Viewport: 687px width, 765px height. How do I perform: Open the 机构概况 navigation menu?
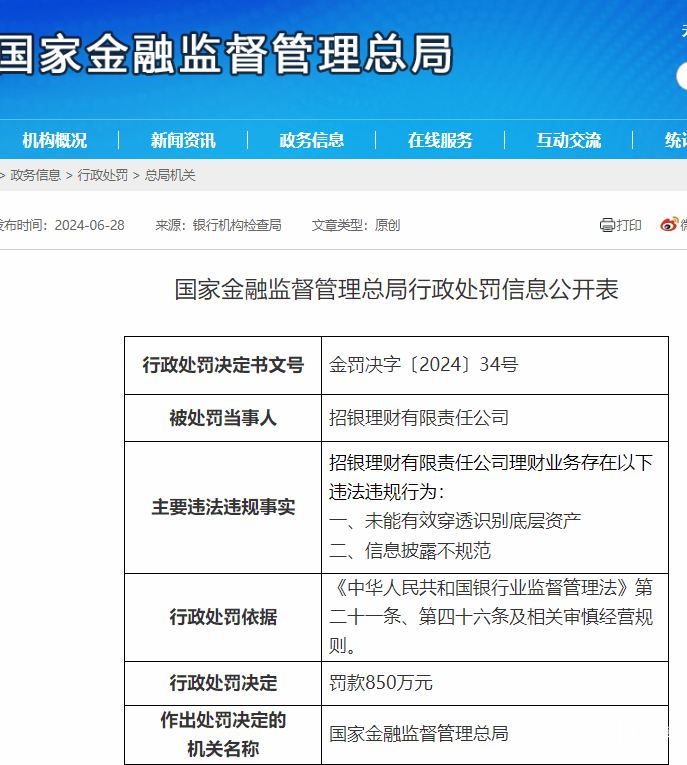coord(54,140)
